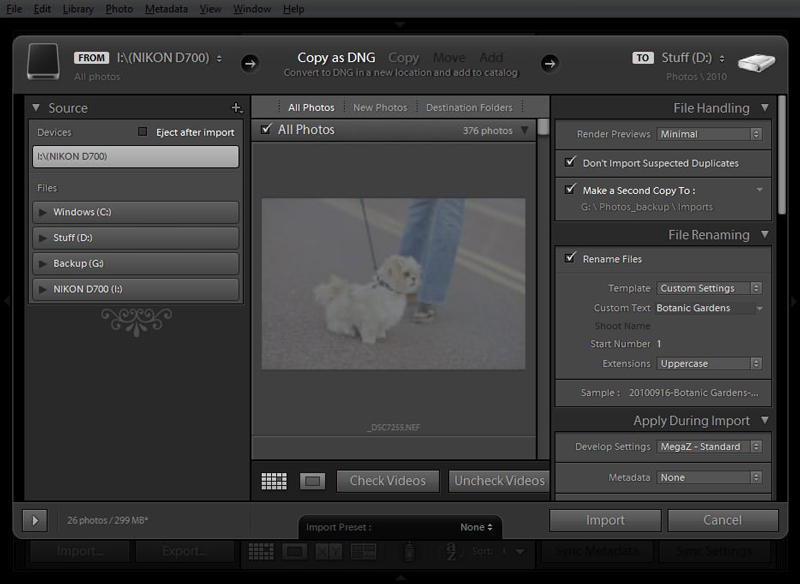Image resolution: width=800 pixels, height=584 pixels.
Task: Enable Eject after import checkbox
Action: coord(143,132)
